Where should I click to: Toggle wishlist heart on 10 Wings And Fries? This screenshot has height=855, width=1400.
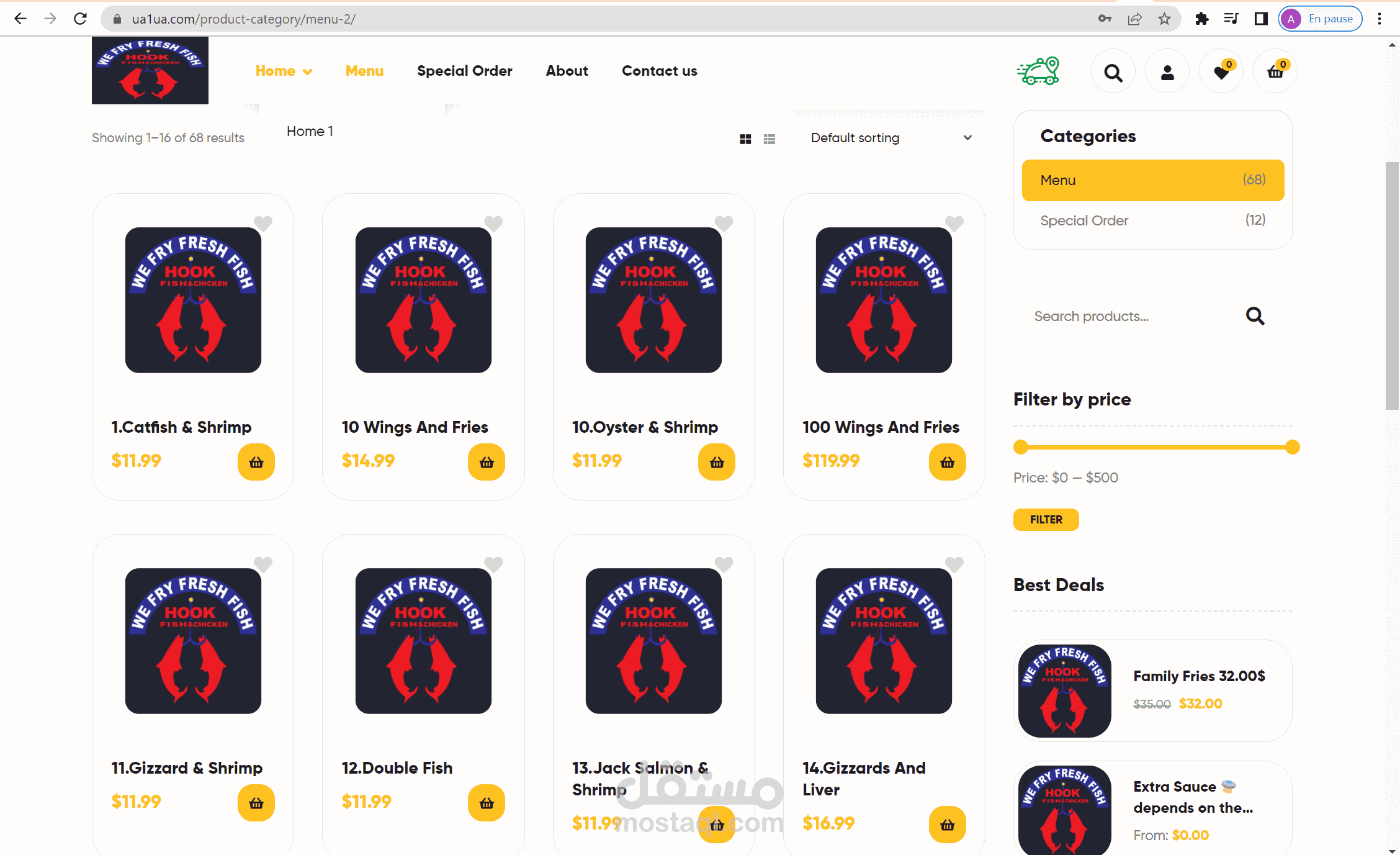coord(493,223)
